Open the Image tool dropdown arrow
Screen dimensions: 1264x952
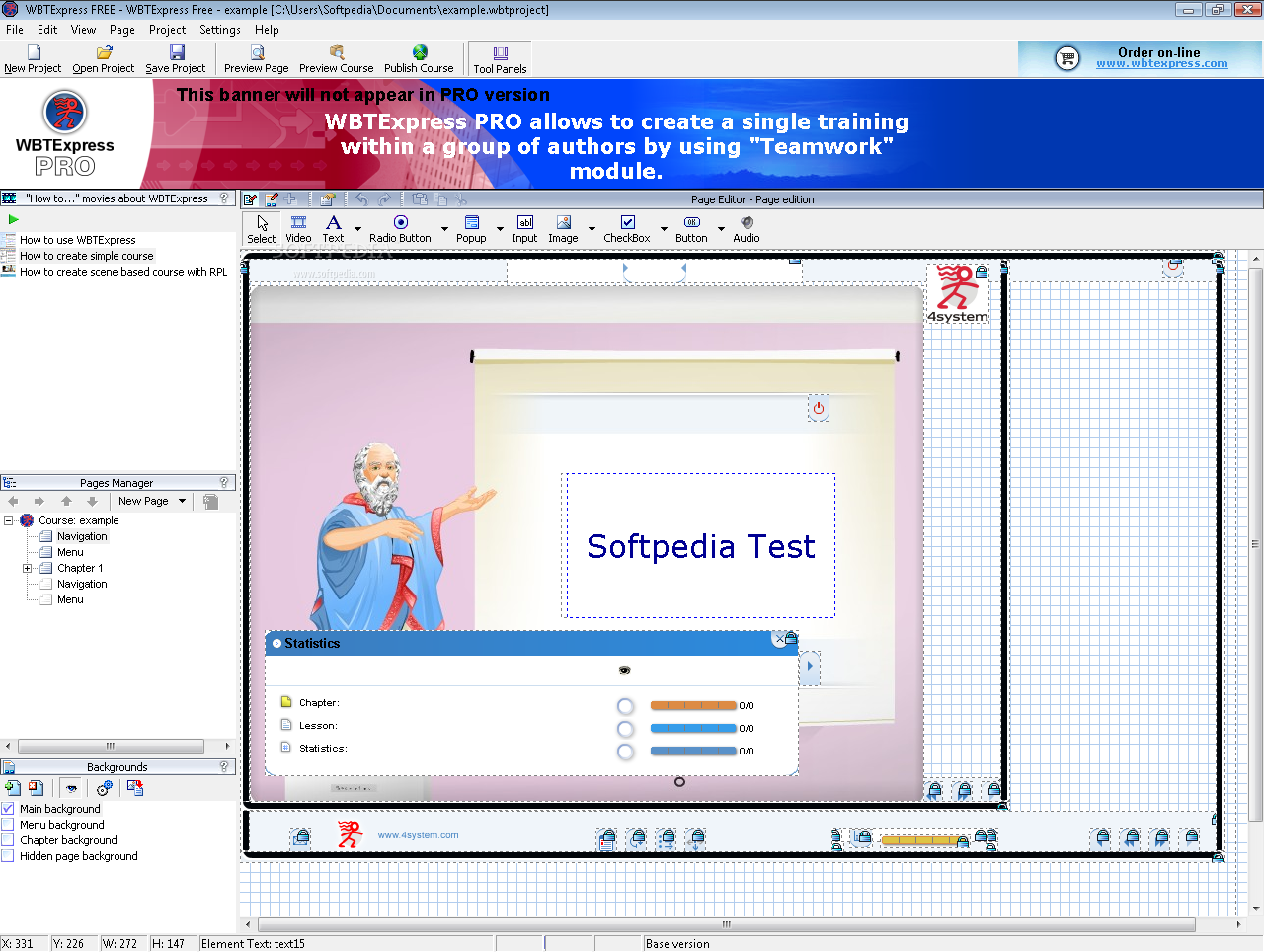click(x=592, y=229)
